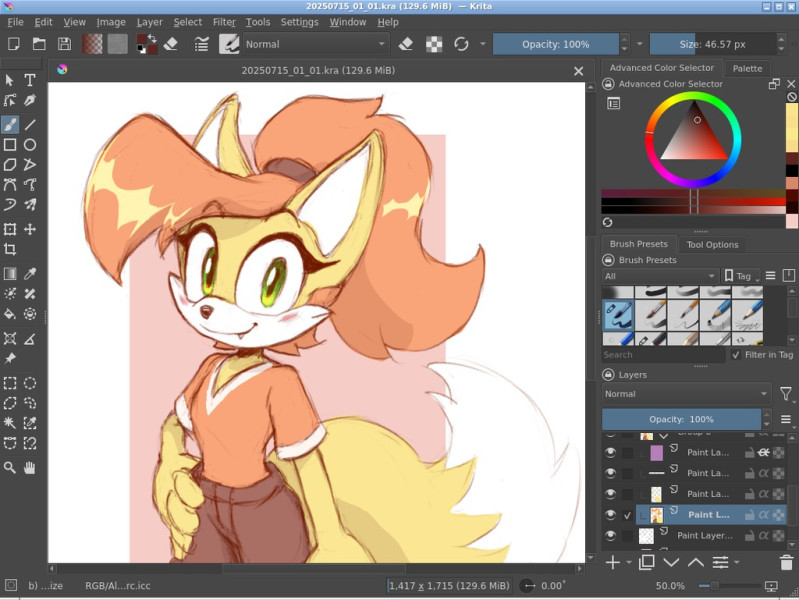Open the 'All' brush tag dropdown
Viewport: 799px width, 600px height.
coord(660,276)
